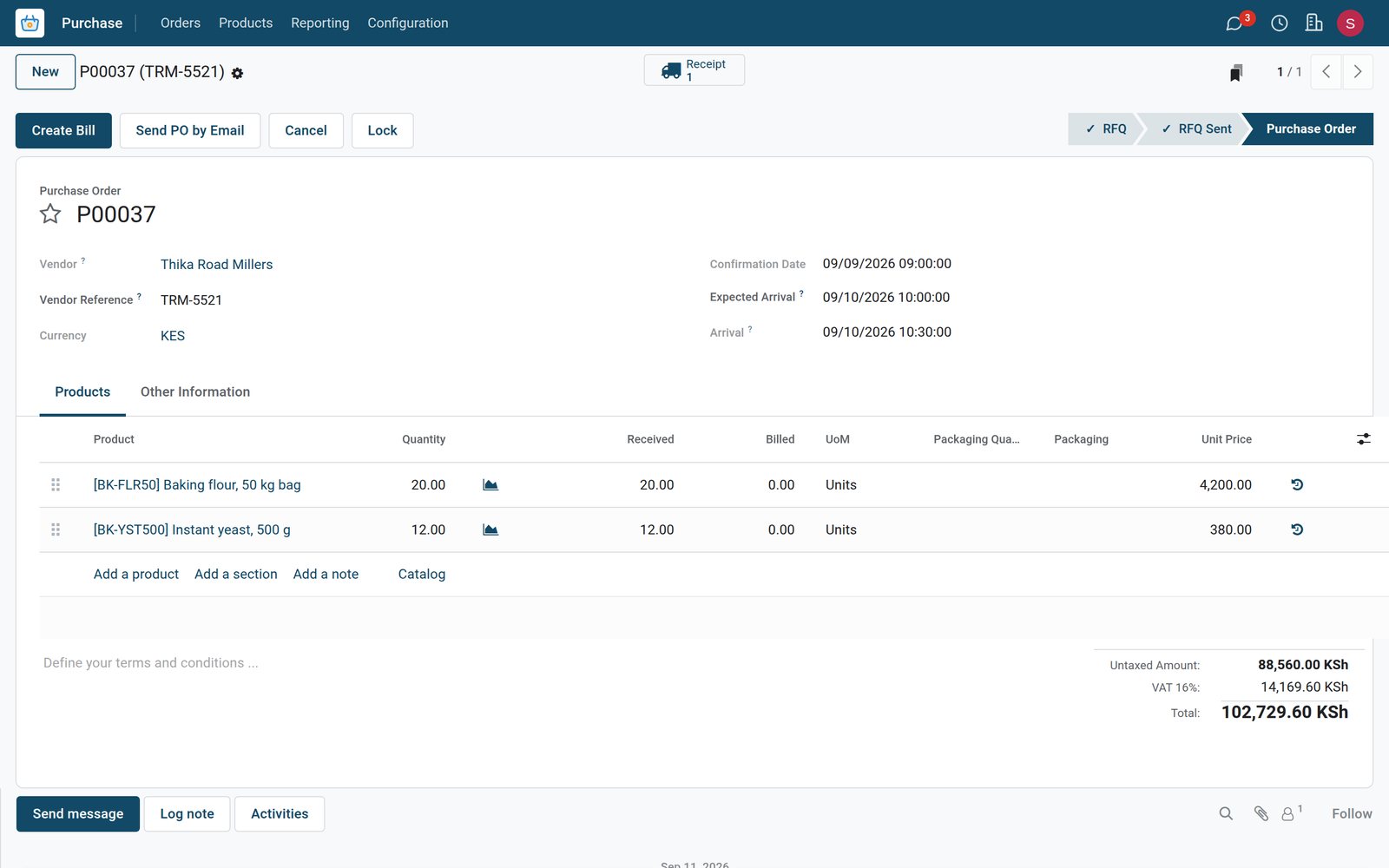This screenshot has height=868, width=1389.
Task: Open the company switcher building icon
Action: tap(1314, 23)
